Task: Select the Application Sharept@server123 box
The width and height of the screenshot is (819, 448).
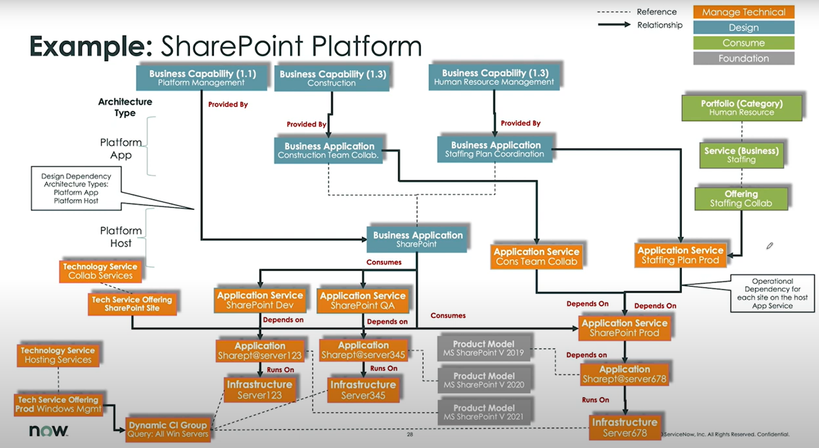Action: pyautogui.click(x=260, y=351)
